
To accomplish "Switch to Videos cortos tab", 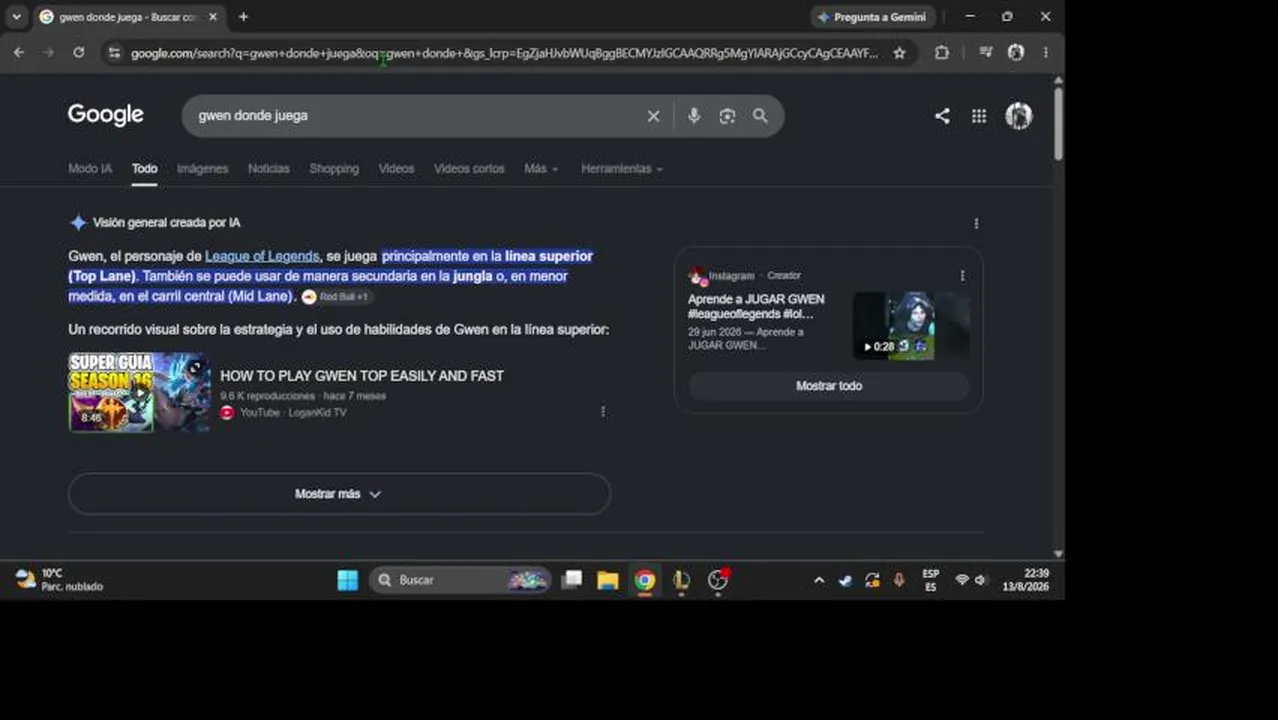I will pyautogui.click(x=469, y=169).
